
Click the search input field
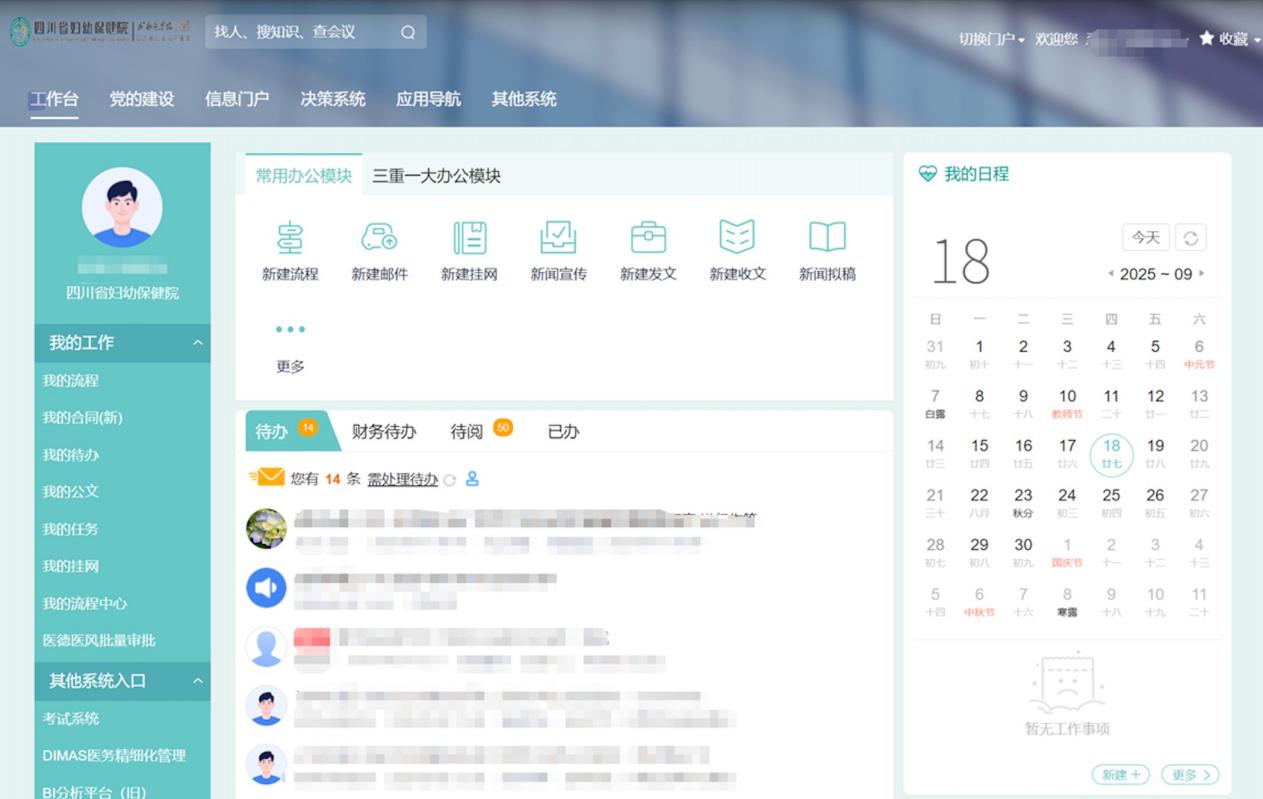[x=300, y=32]
